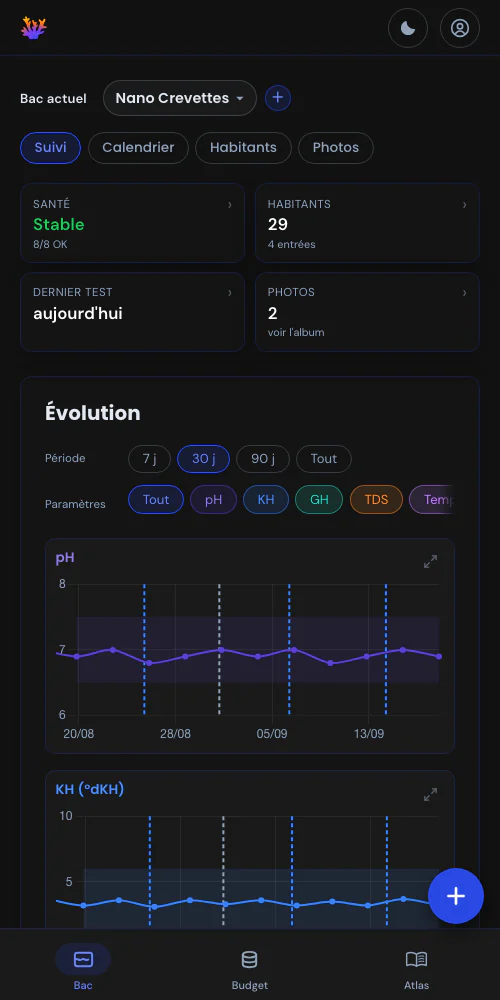Open the Dernier test card

[133, 312]
